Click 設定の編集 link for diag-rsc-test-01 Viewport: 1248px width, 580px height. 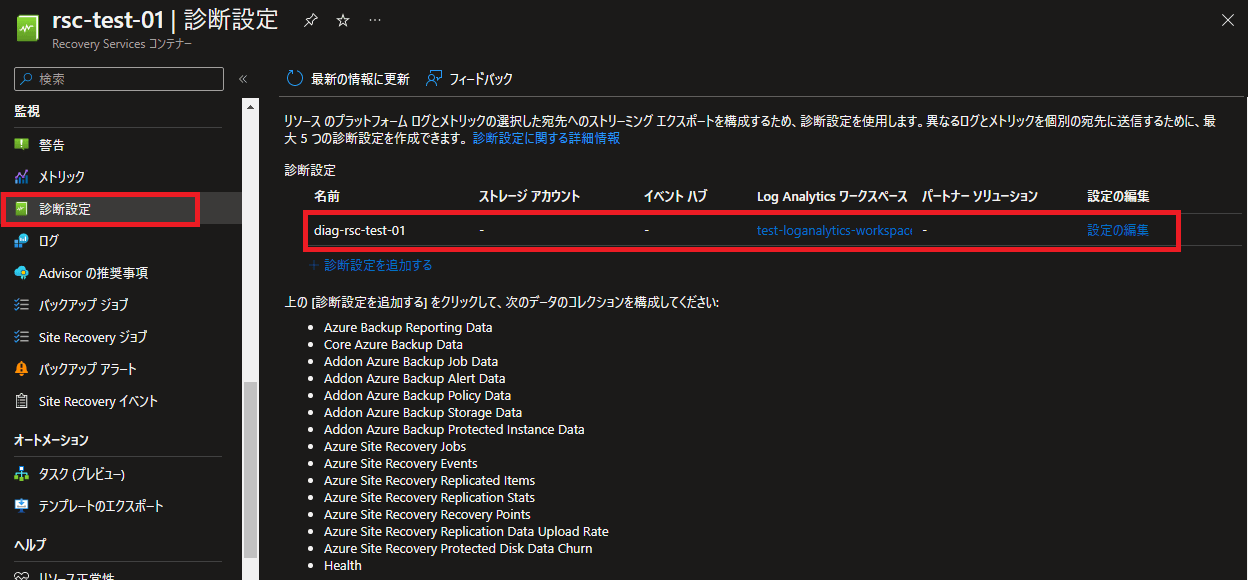click(x=1118, y=230)
